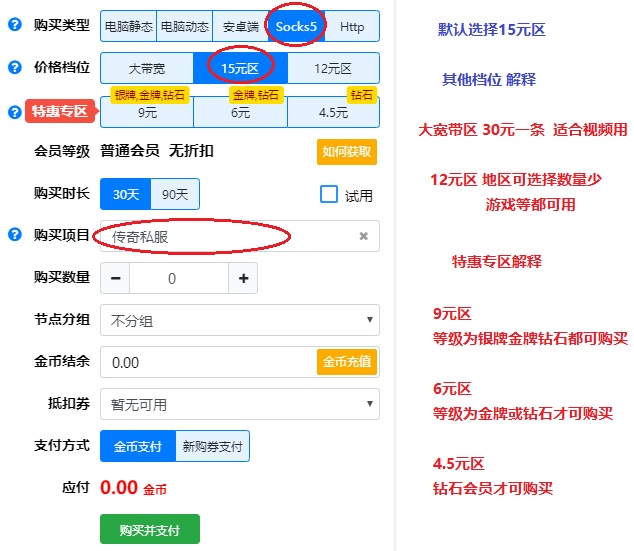Image resolution: width=634 pixels, height=551 pixels.
Task: Switch to the Socks5 purchase type tab
Action: pos(295,26)
